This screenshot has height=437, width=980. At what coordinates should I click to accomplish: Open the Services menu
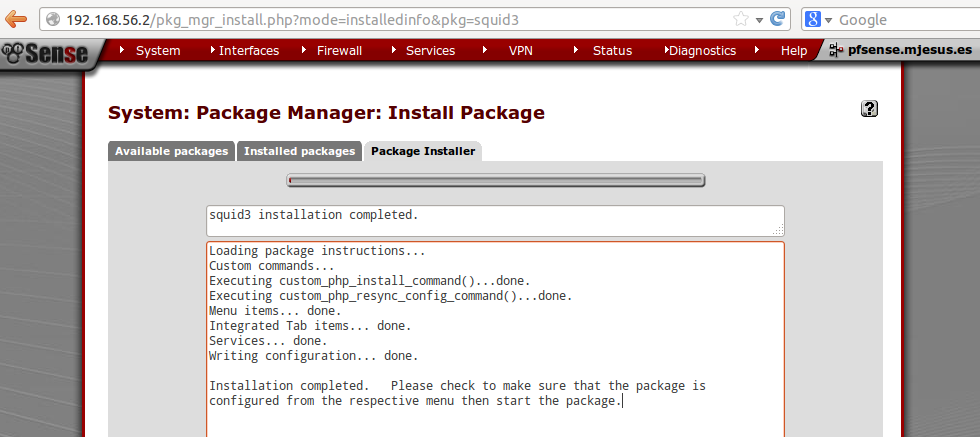(x=430, y=50)
